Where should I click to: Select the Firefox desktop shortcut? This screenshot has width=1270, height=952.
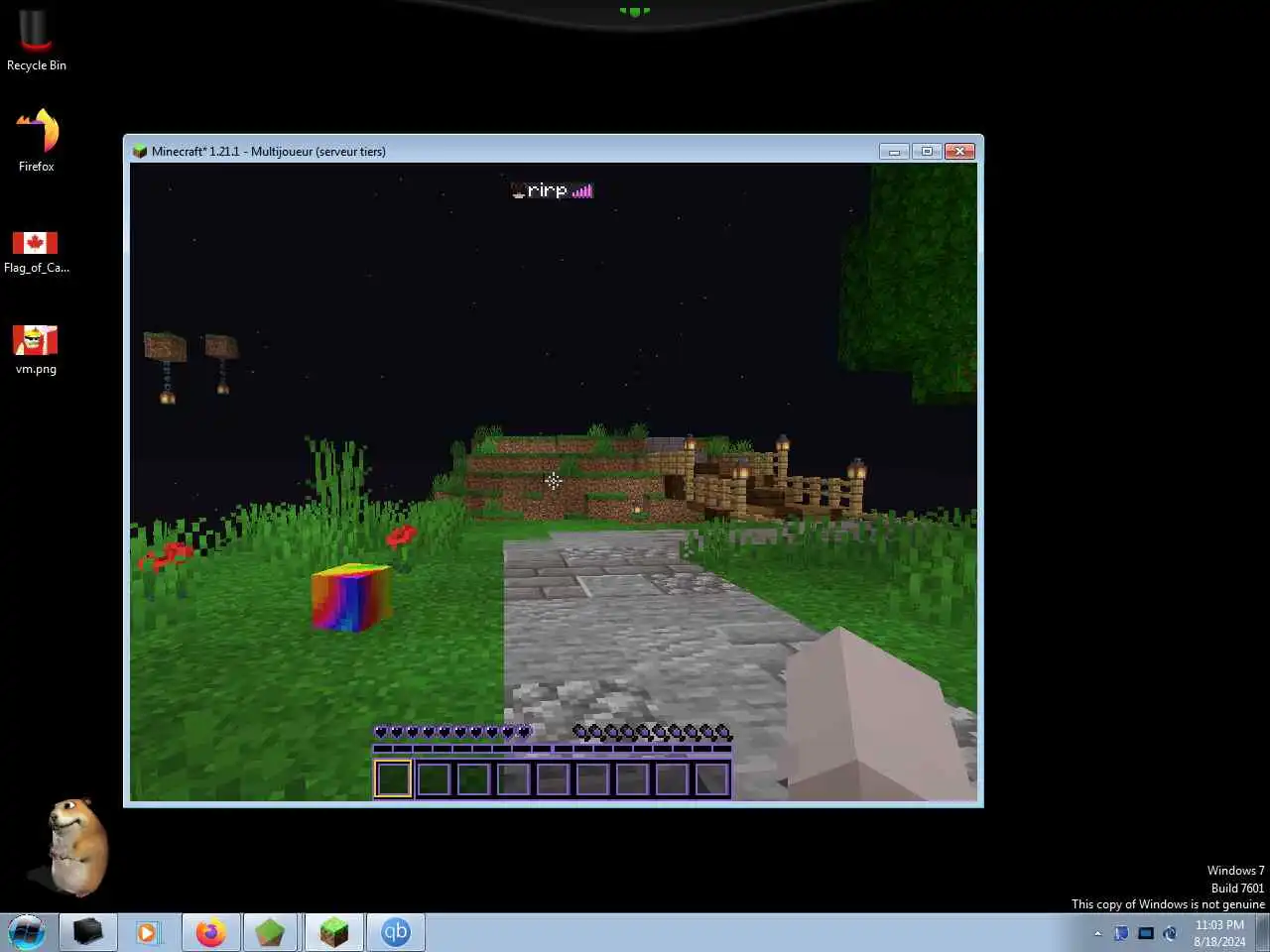(x=36, y=140)
